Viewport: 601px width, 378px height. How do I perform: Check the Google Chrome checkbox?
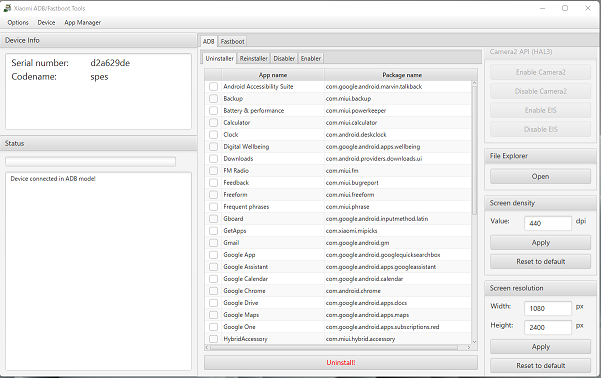[213, 291]
